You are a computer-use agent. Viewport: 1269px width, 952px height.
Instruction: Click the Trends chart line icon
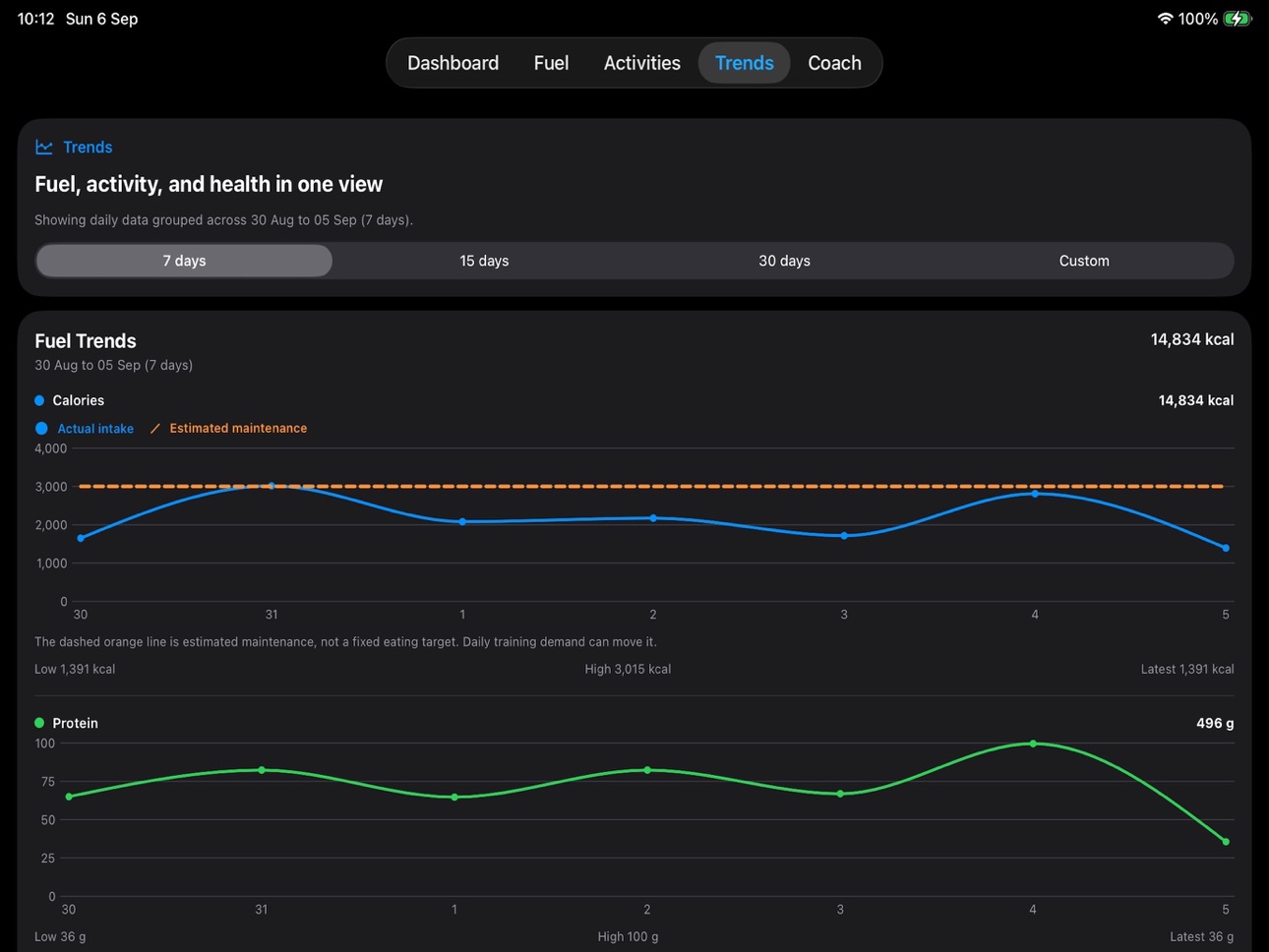tap(44, 147)
